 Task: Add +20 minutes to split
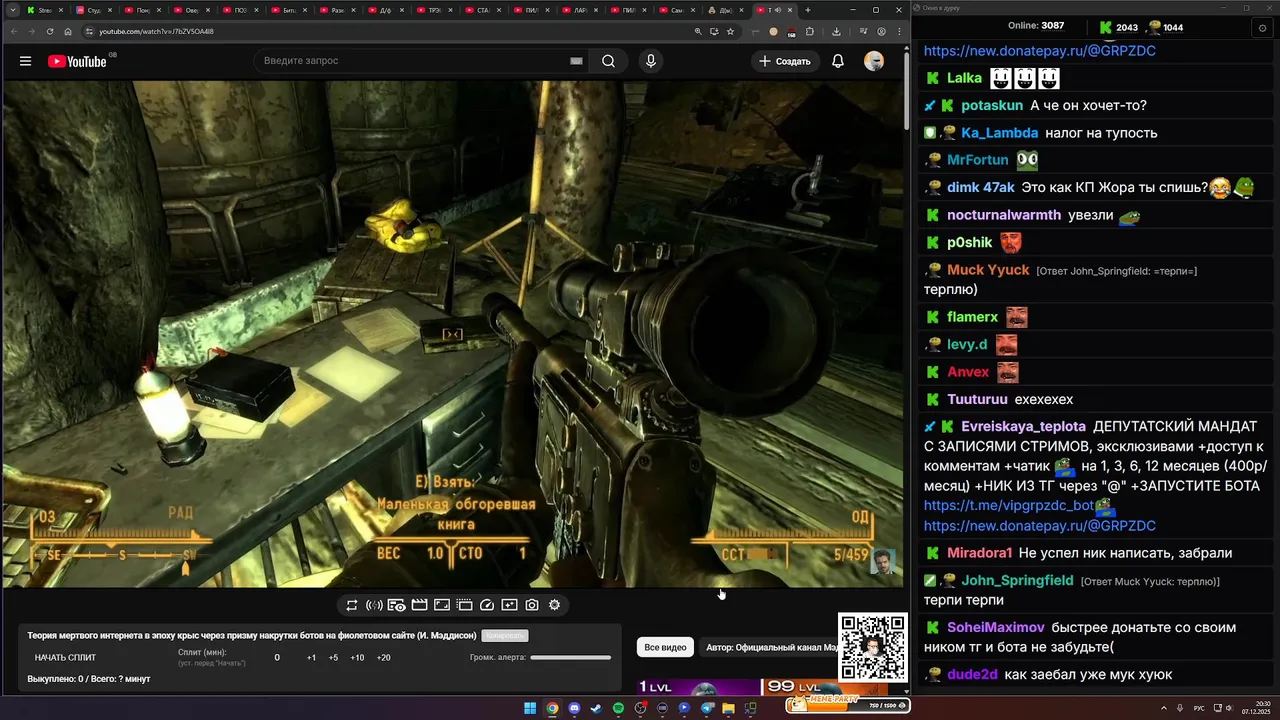pyautogui.click(x=383, y=658)
